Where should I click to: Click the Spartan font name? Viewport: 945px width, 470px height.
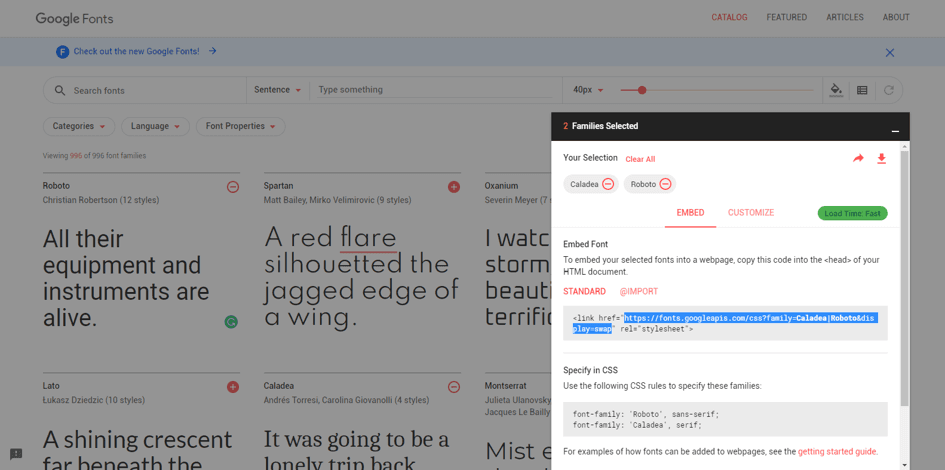[278, 186]
